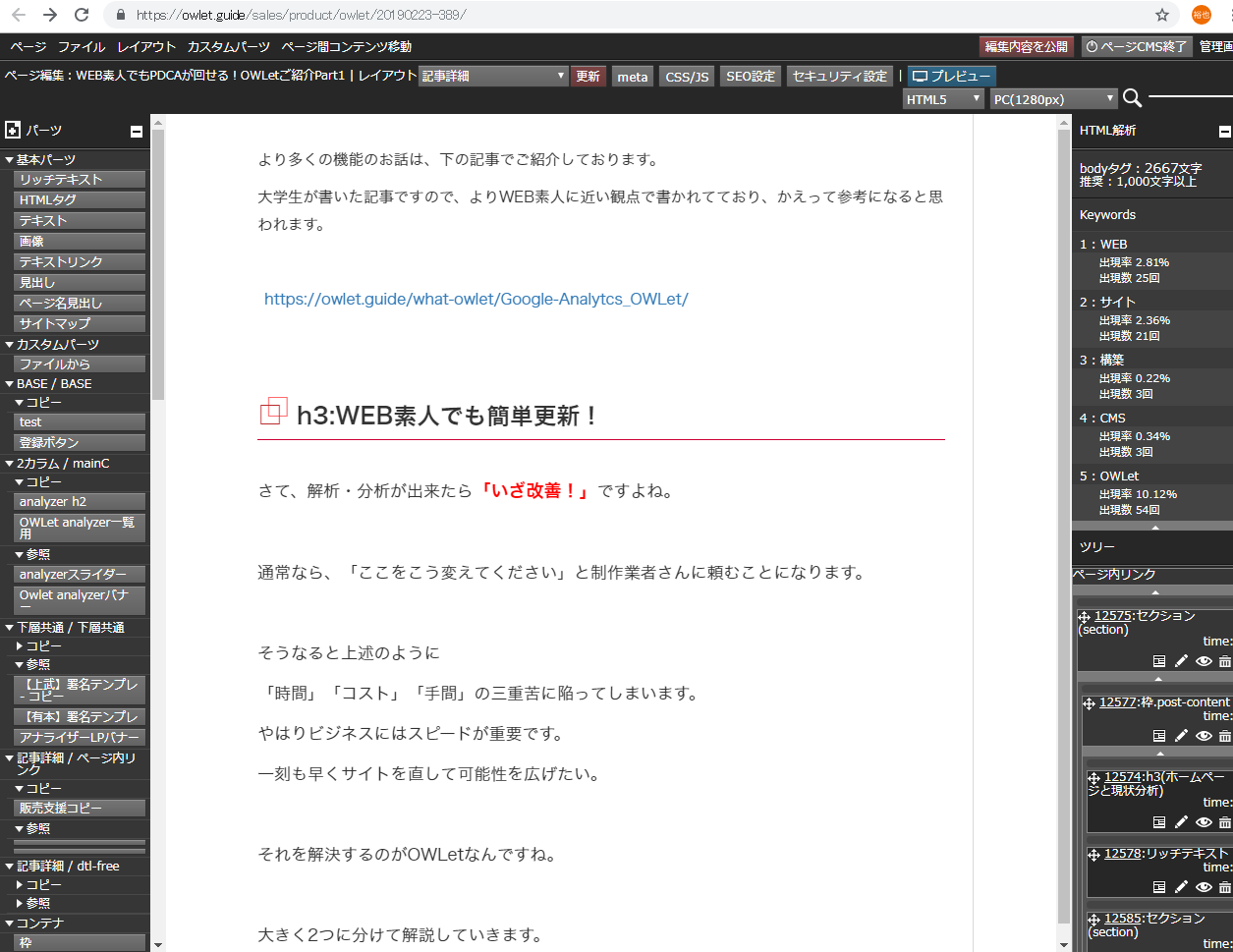Click the 更新 button
1233x952 pixels.
click(x=588, y=77)
